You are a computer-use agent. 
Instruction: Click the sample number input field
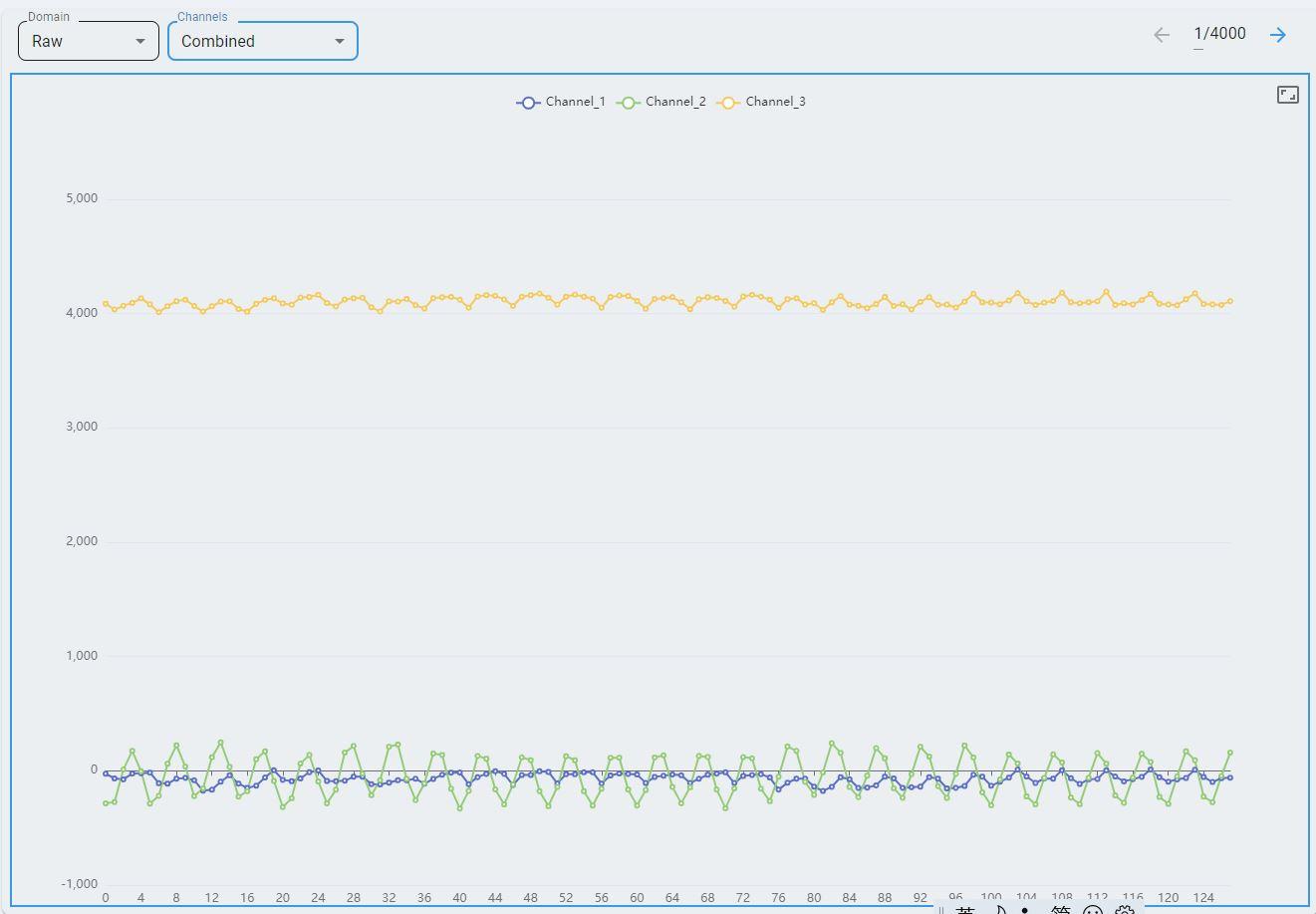click(1219, 34)
